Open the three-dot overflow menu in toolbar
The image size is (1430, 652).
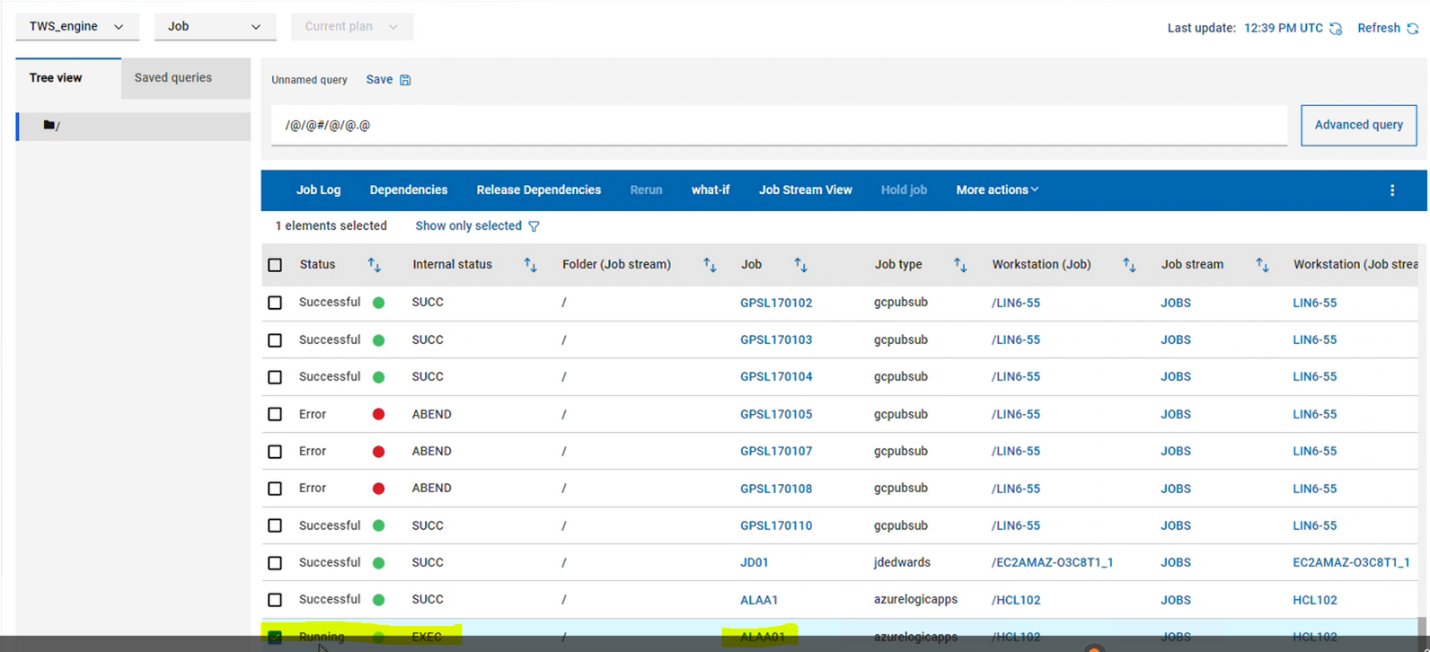pos(1391,190)
